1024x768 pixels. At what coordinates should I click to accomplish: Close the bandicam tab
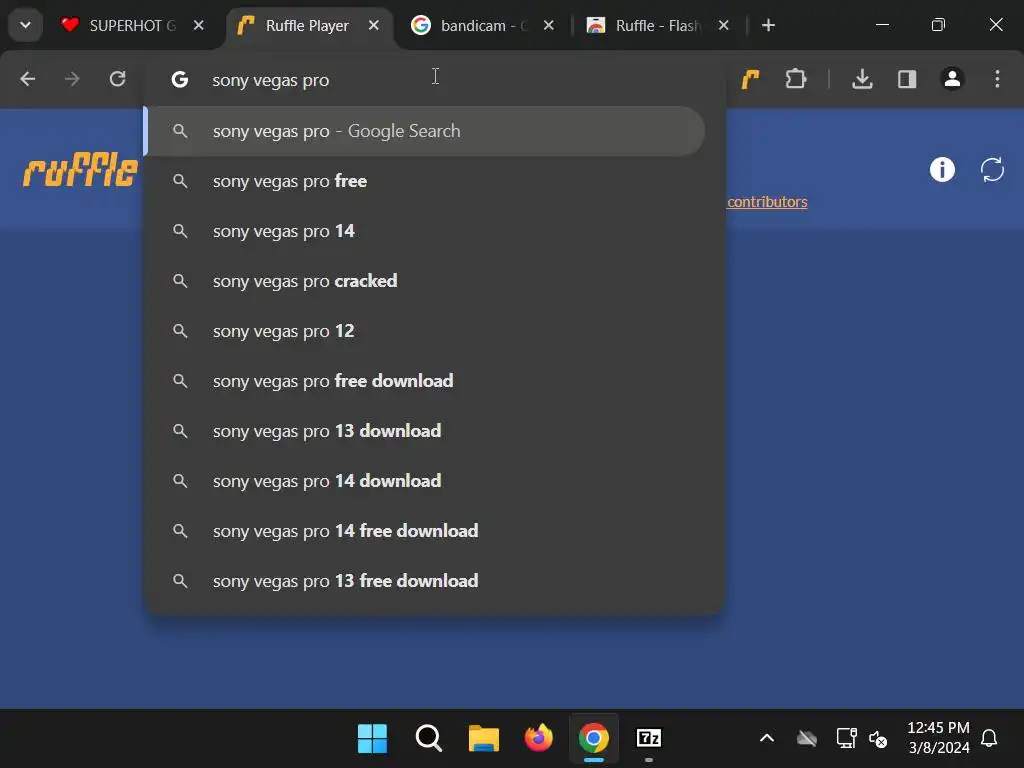549,25
